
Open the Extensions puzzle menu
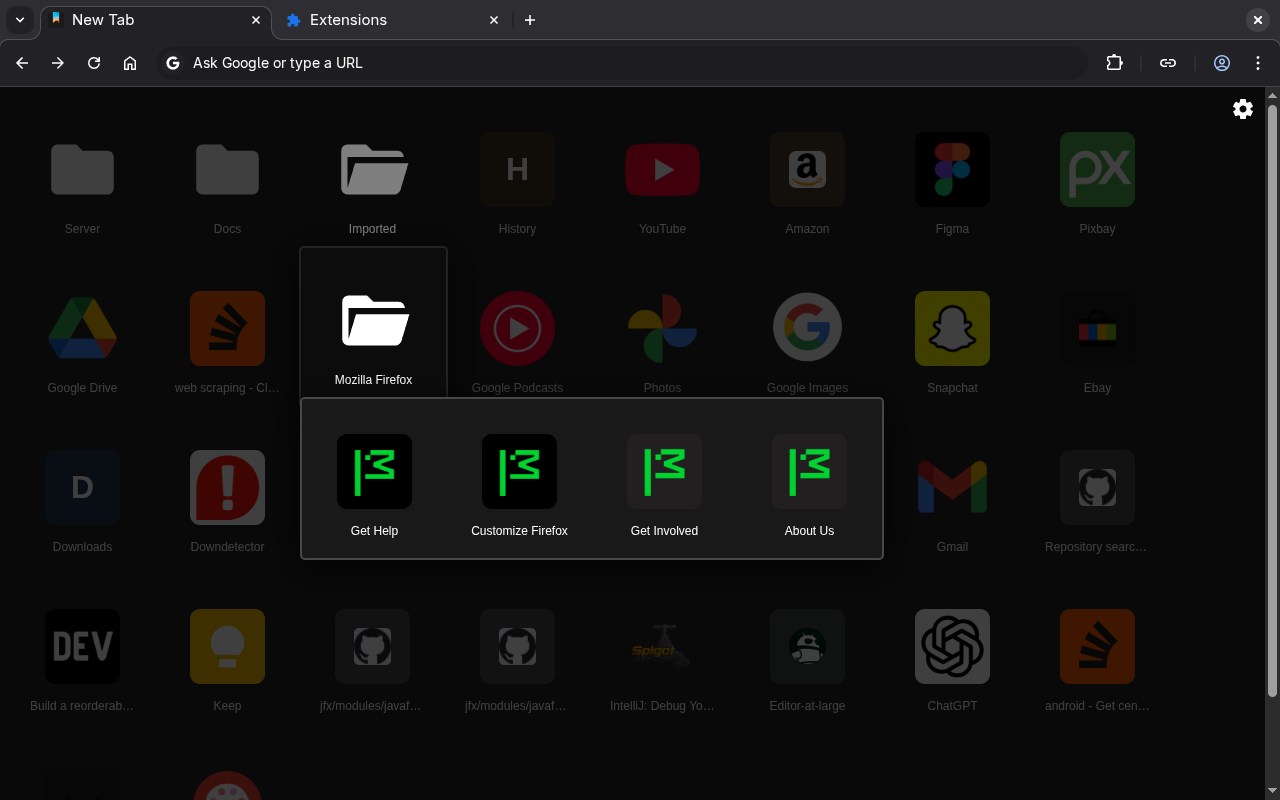[x=1114, y=63]
